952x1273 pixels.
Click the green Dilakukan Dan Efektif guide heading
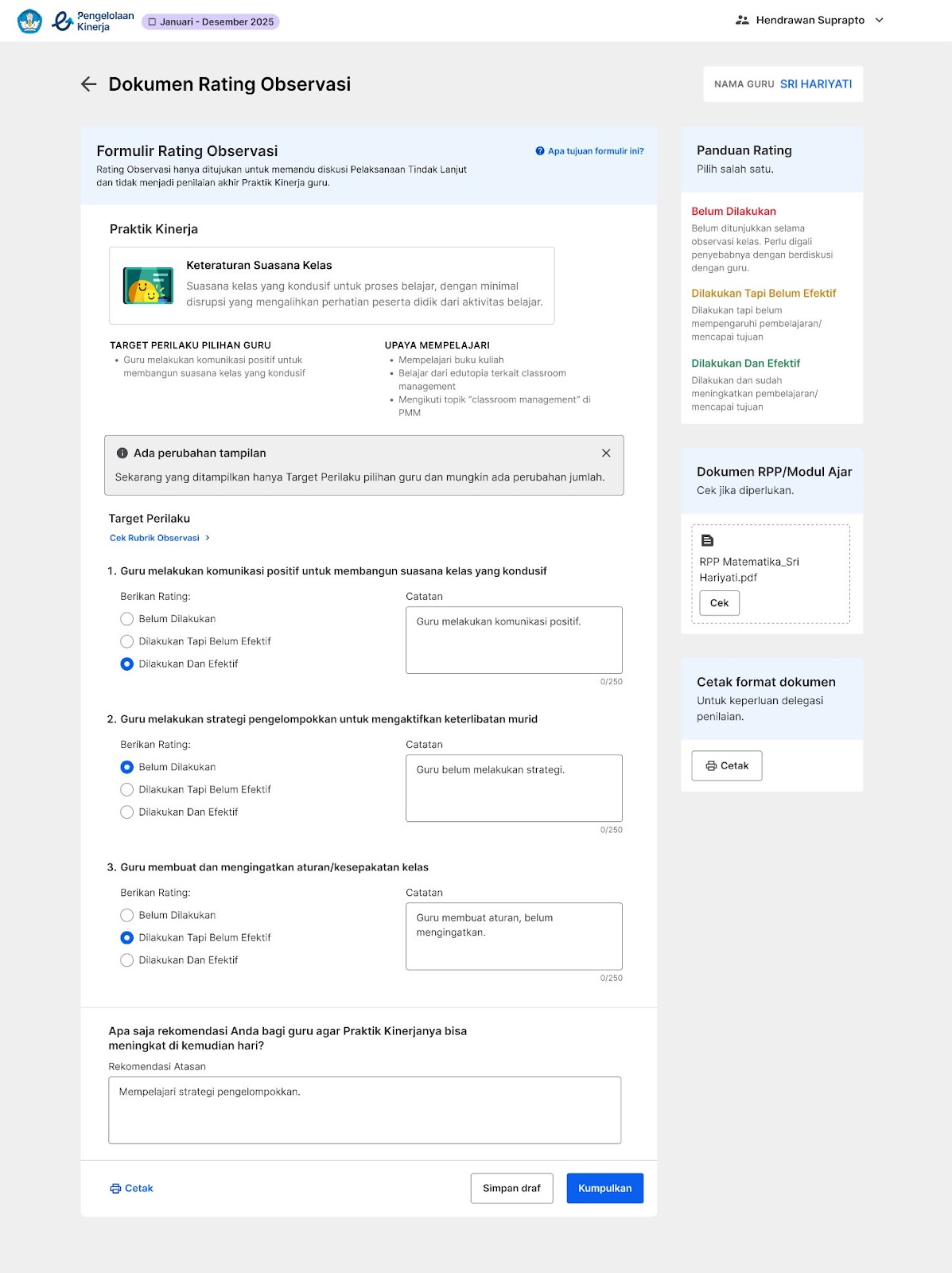click(x=745, y=364)
